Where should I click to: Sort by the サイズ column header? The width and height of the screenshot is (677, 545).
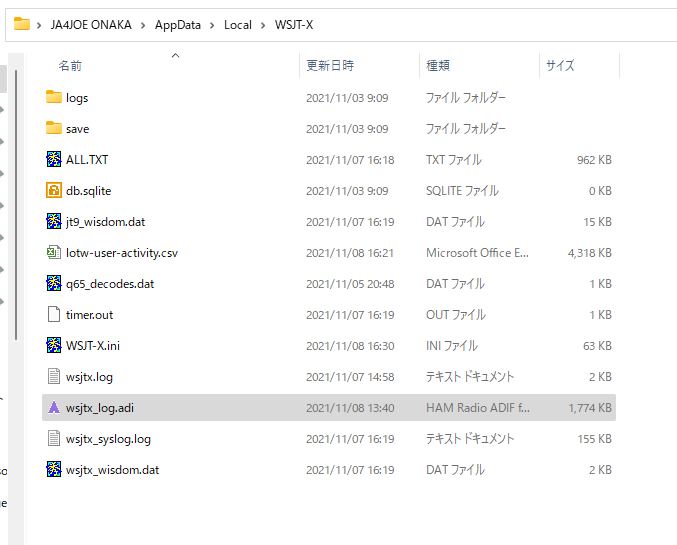[x=560, y=66]
